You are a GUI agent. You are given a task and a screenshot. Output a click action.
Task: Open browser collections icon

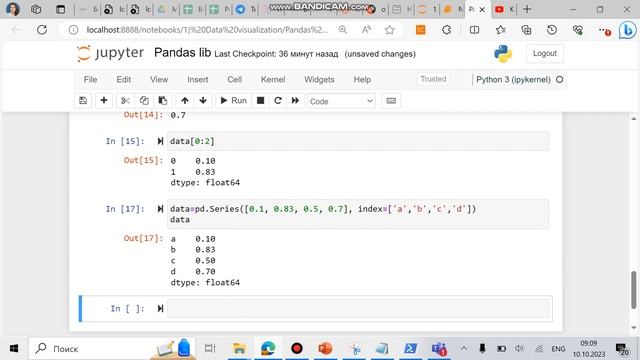(x=526, y=30)
